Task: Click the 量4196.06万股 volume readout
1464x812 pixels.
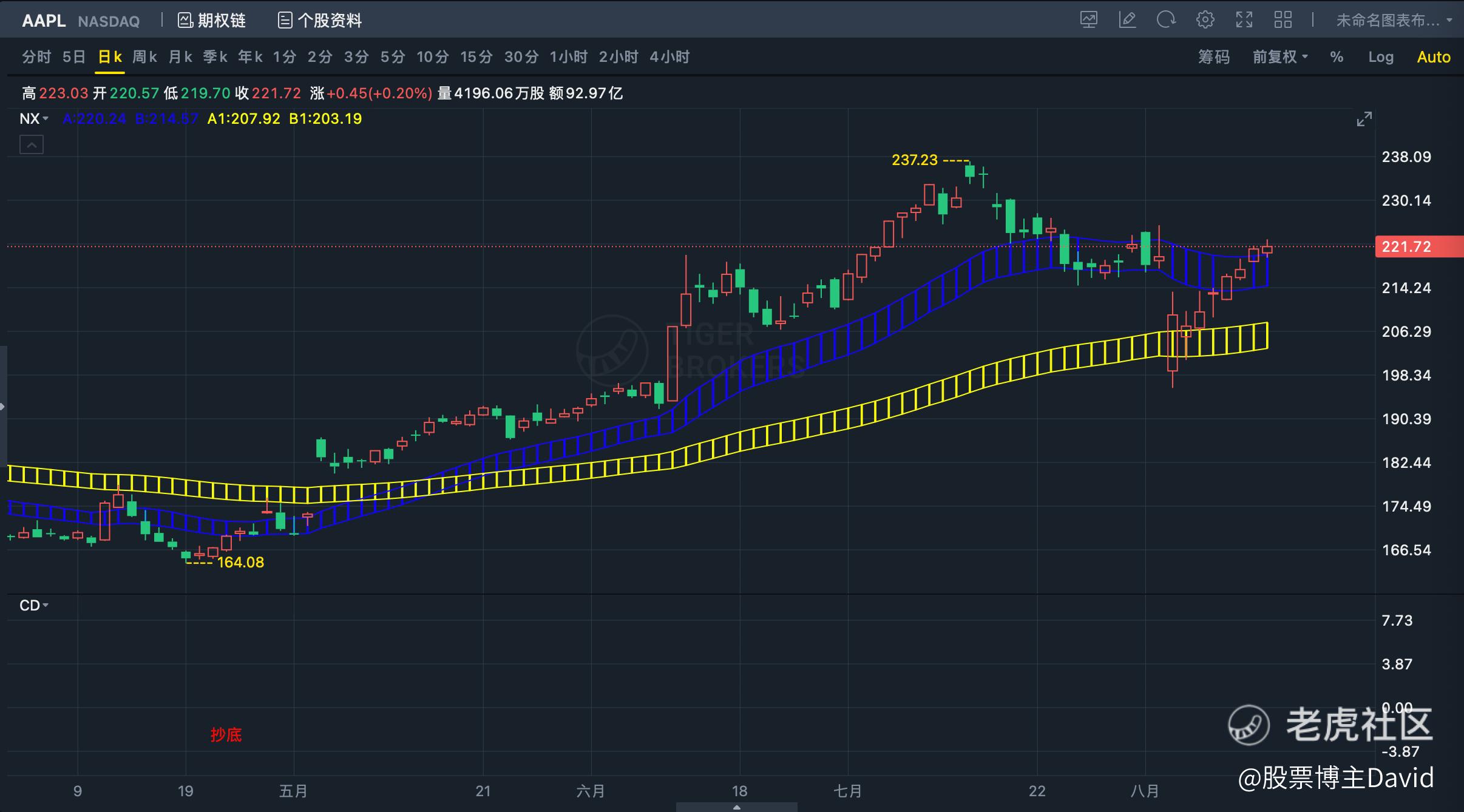Action: click(490, 93)
